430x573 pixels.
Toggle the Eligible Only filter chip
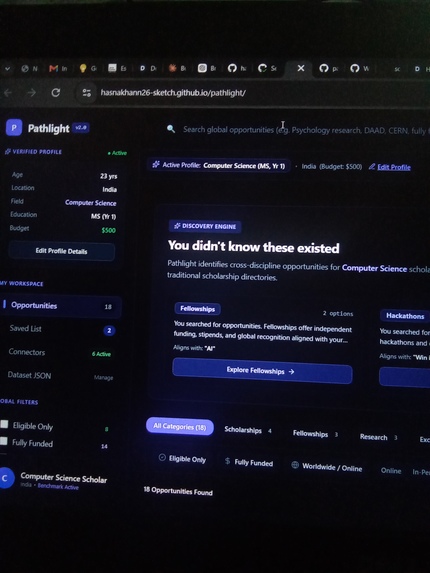pos(182,459)
